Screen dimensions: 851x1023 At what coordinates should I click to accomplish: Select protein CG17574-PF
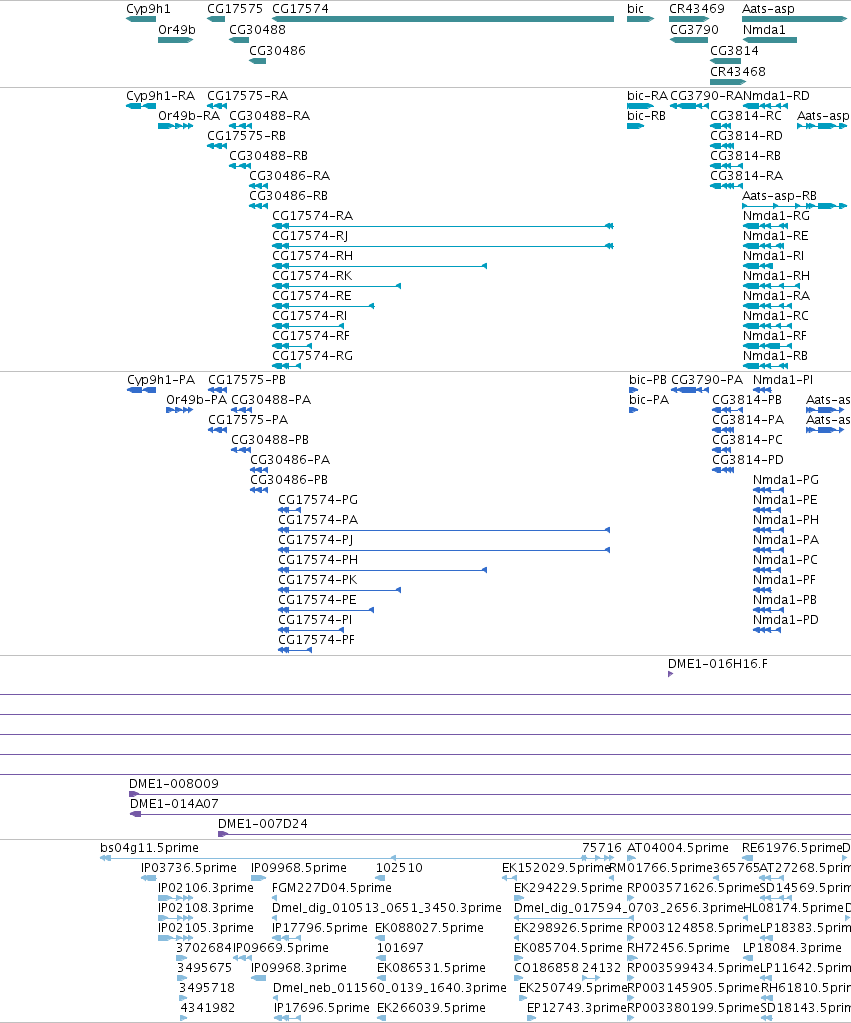click(x=295, y=650)
